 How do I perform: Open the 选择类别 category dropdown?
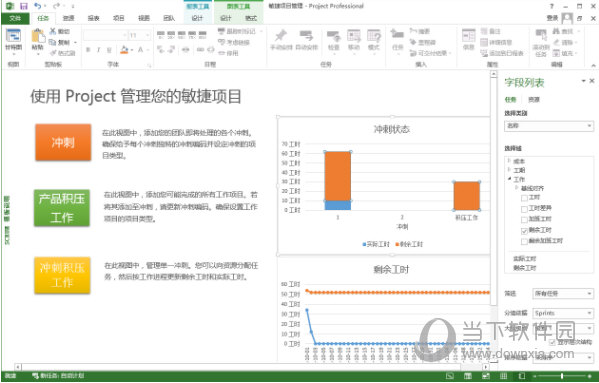549,126
